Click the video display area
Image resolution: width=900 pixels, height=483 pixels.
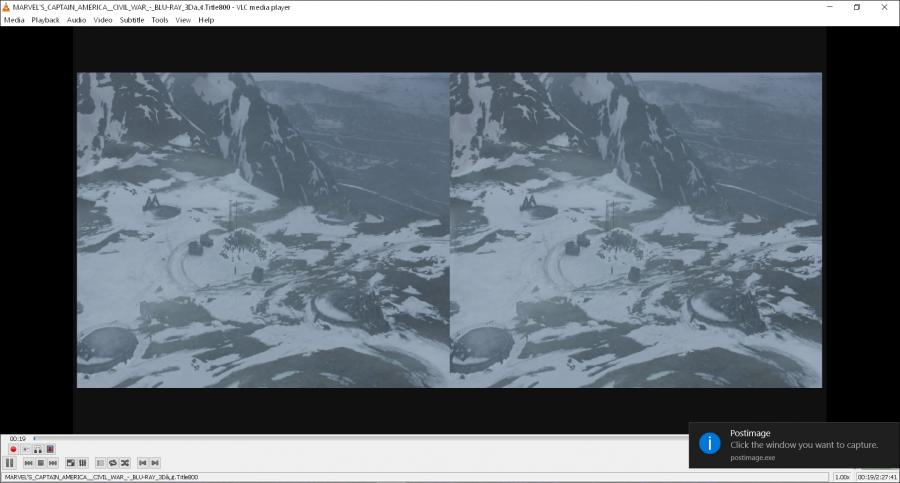coord(449,230)
